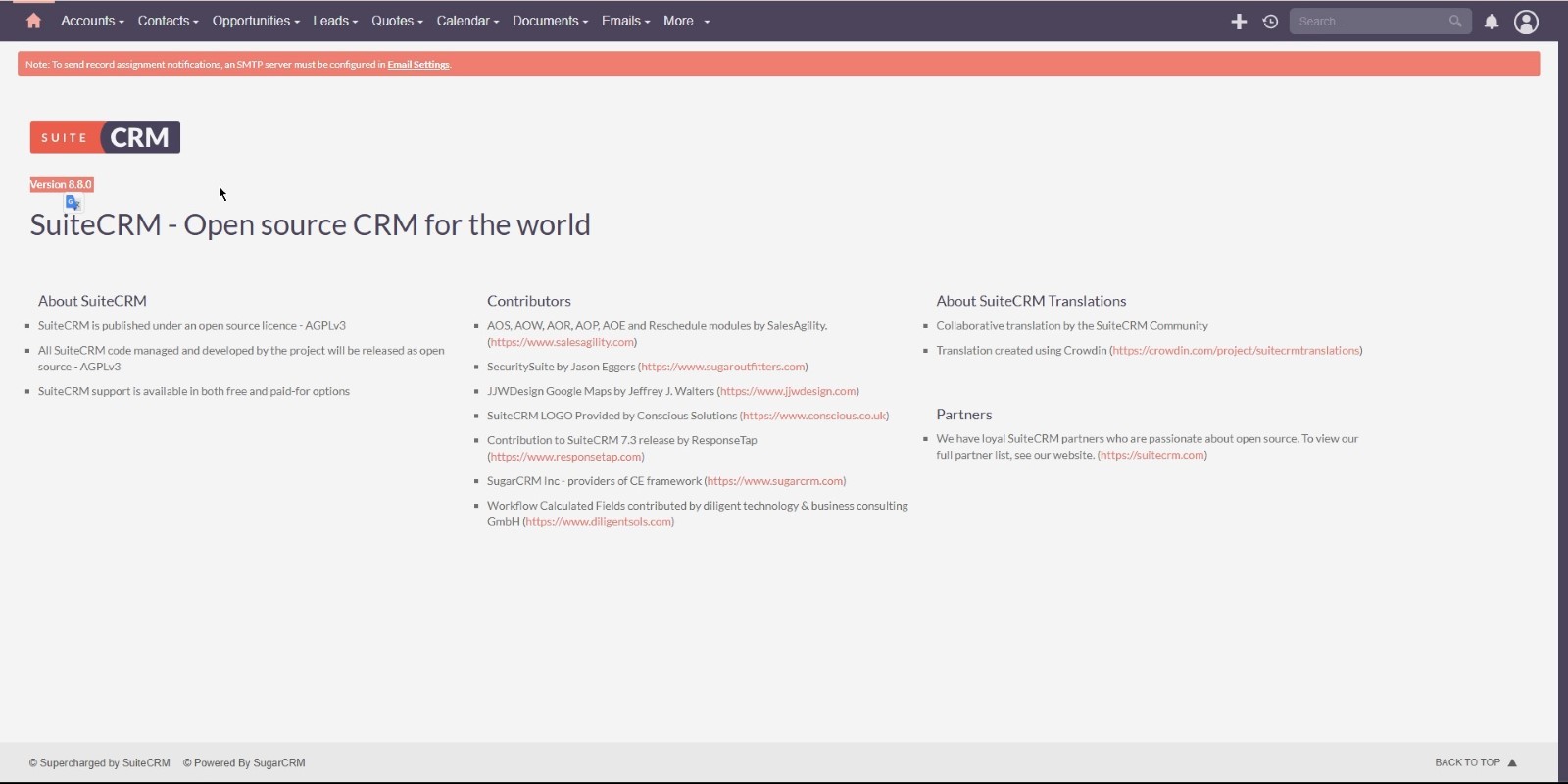Go to the home dashboard icon

coord(33,21)
